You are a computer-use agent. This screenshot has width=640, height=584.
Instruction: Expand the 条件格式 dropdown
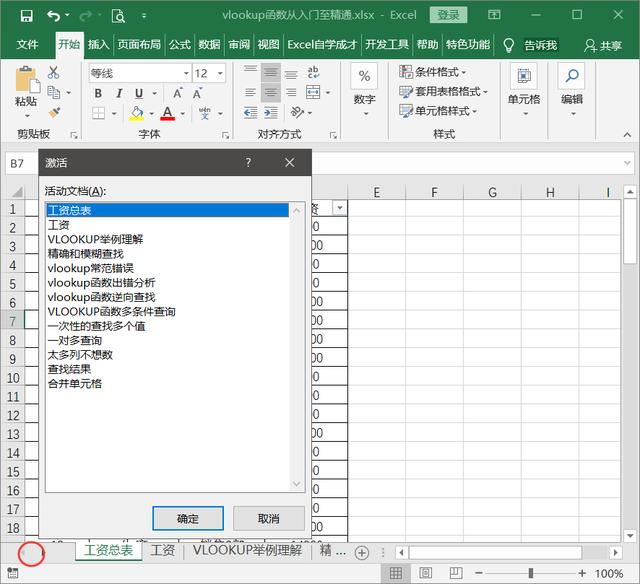tap(438, 72)
